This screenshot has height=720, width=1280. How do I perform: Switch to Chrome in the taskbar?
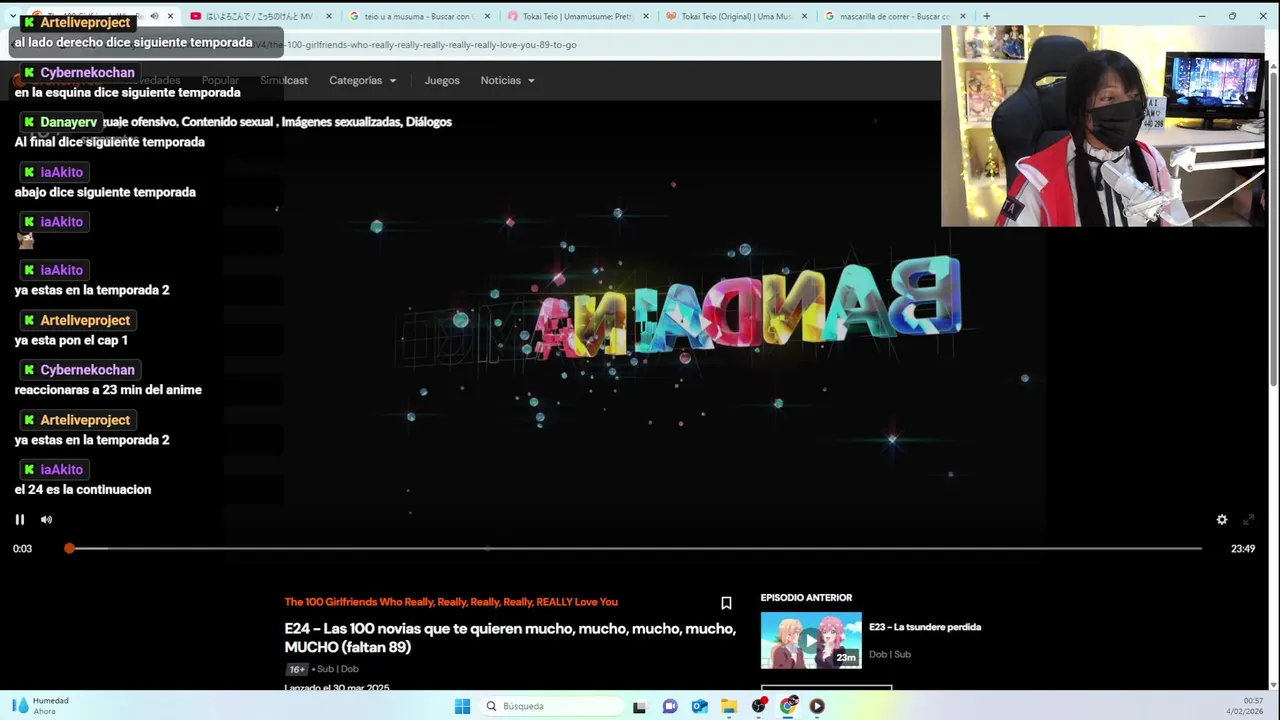(x=788, y=706)
